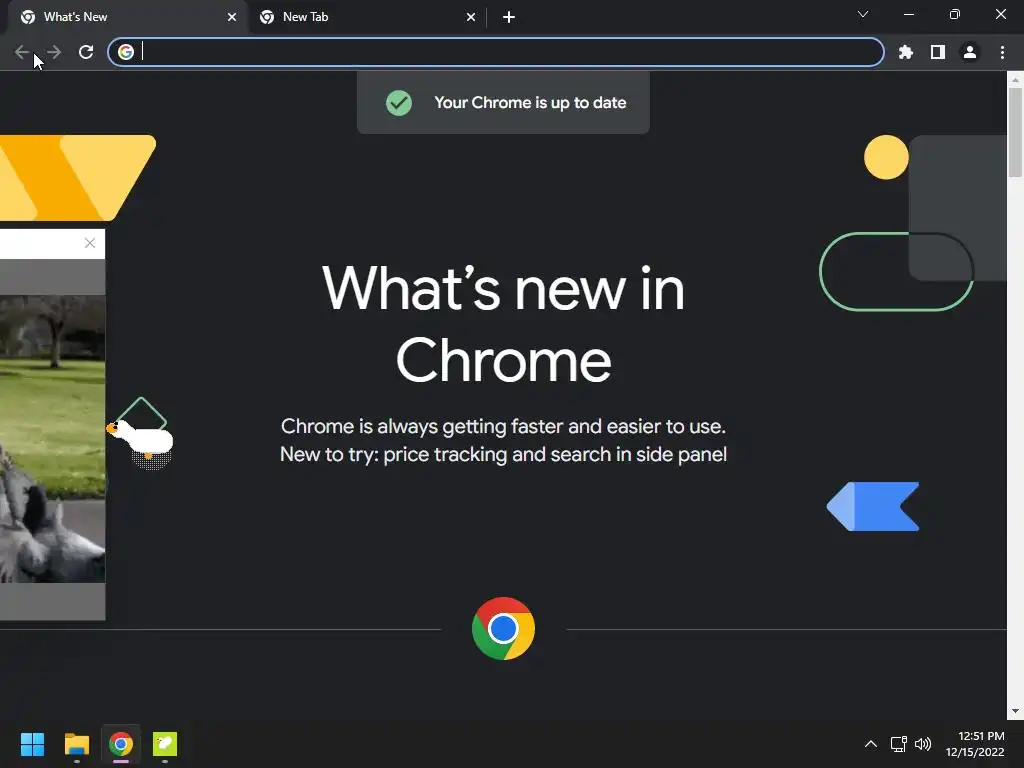
Task: Minimize the Chrome window
Action: coord(909,14)
